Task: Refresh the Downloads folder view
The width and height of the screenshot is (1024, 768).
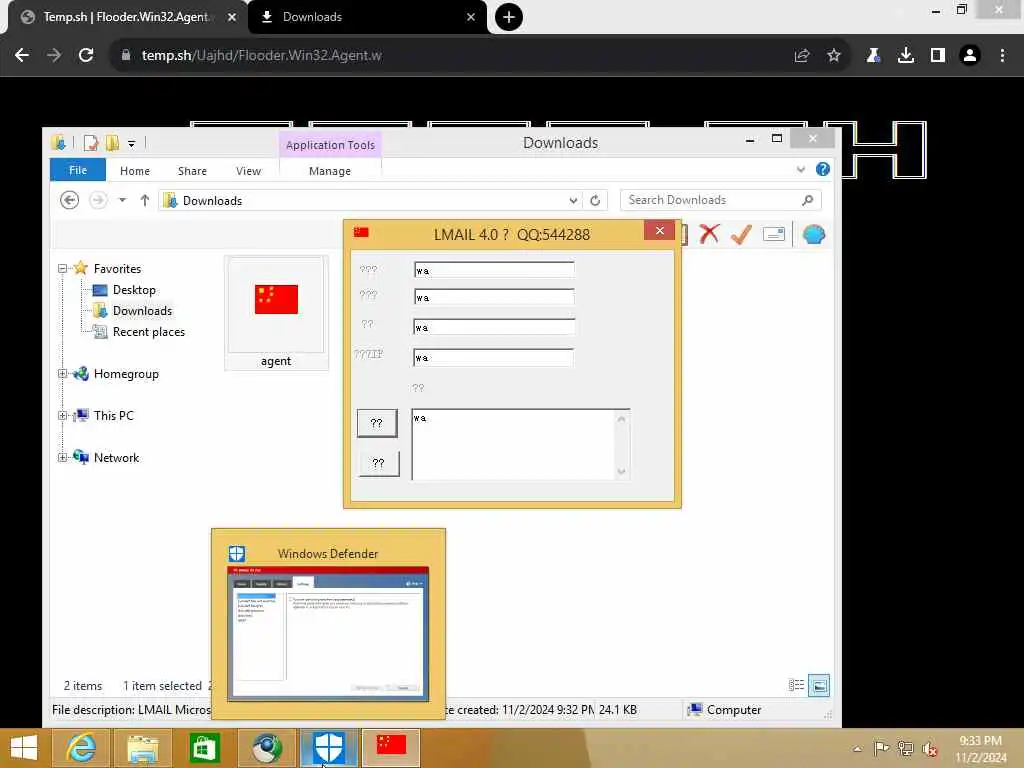Action: click(595, 200)
